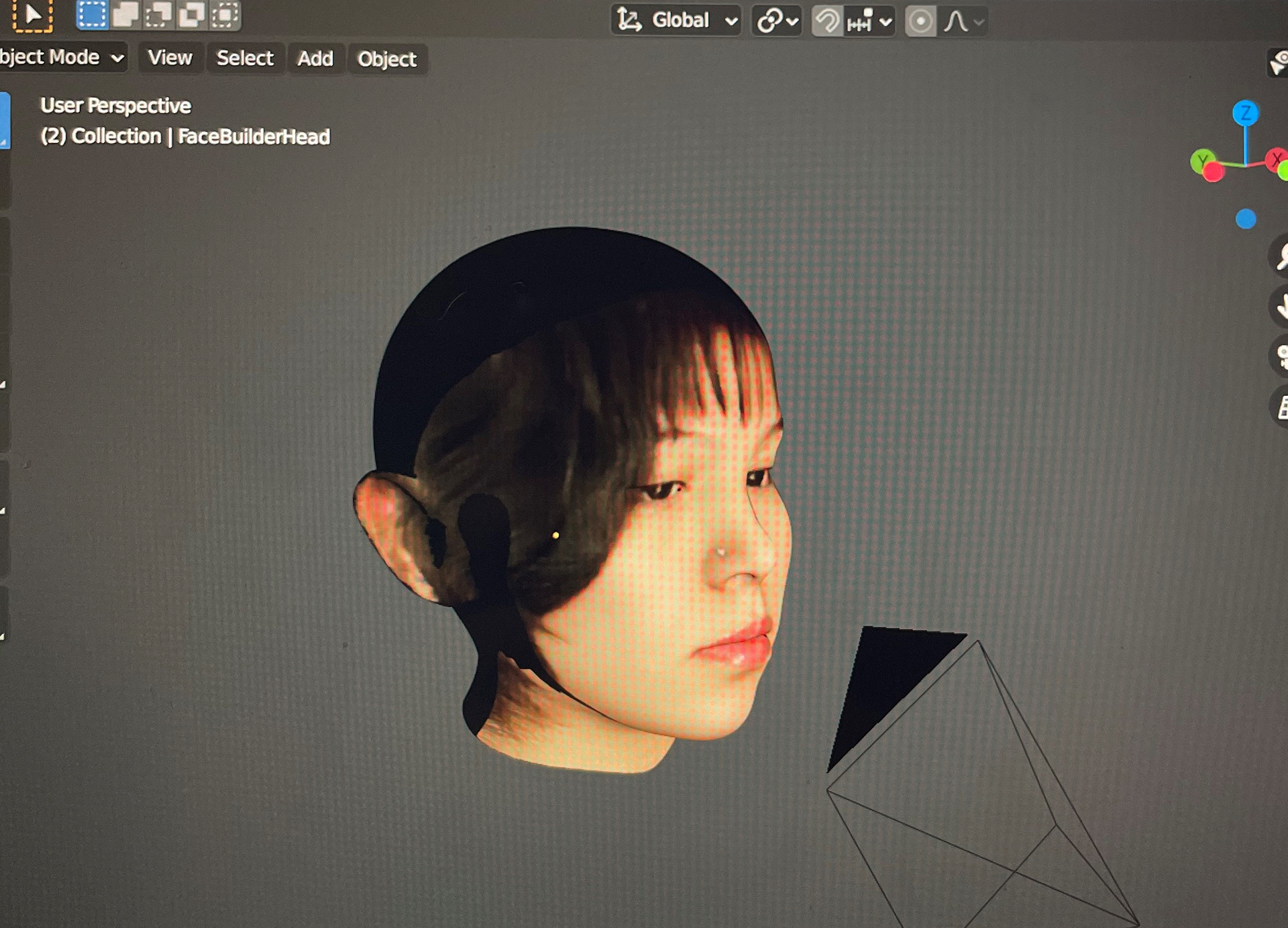The image size is (1288, 928).
Task: Open the Select menu
Action: [245, 58]
